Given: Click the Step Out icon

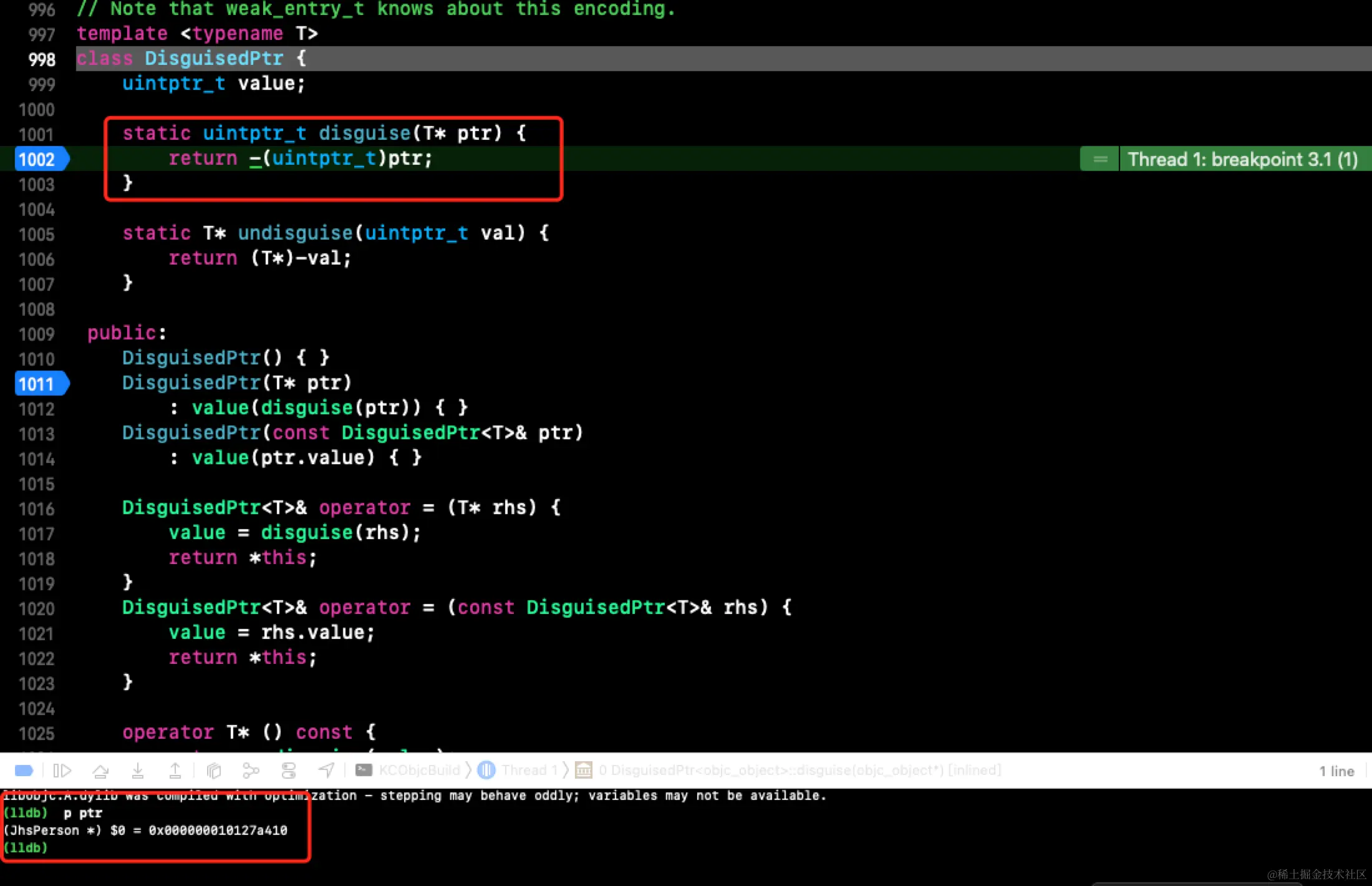Looking at the screenshot, I should point(175,771).
